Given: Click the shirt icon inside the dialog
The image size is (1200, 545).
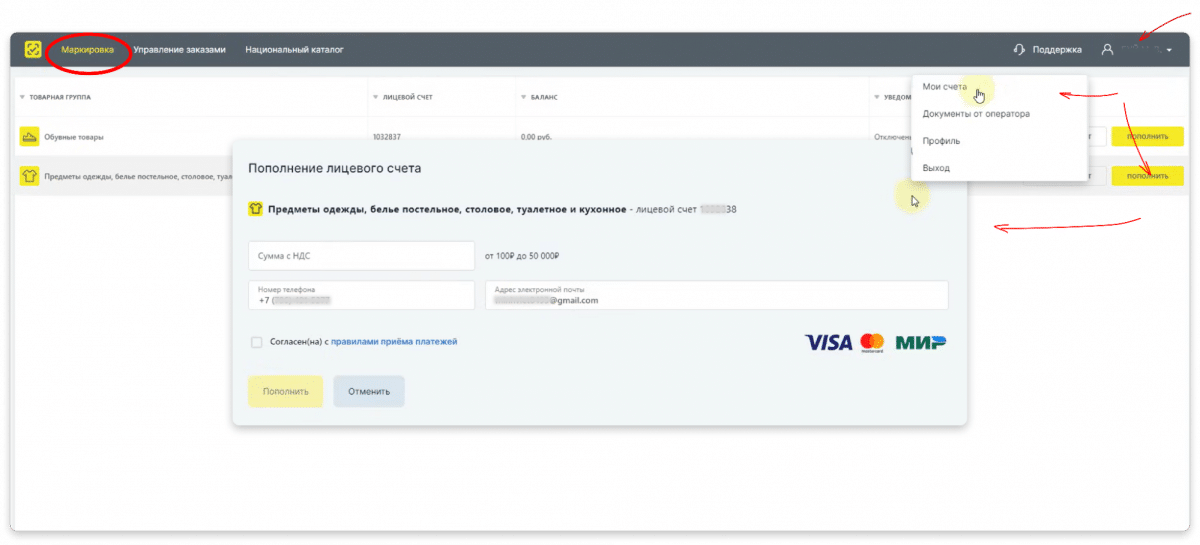Looking at the screenshot, I should [256, 210].
